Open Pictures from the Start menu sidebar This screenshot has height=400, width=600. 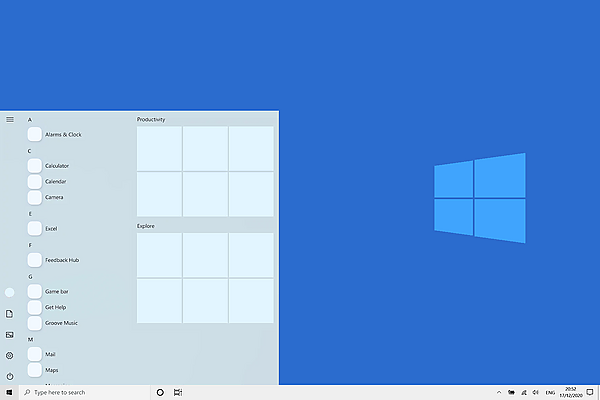coord(9,334)
